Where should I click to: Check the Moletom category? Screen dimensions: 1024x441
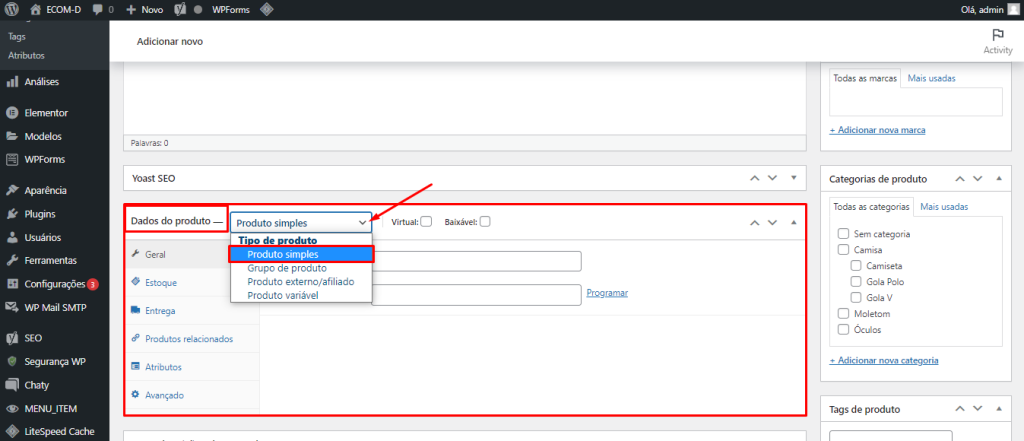[x=843, y=314]
